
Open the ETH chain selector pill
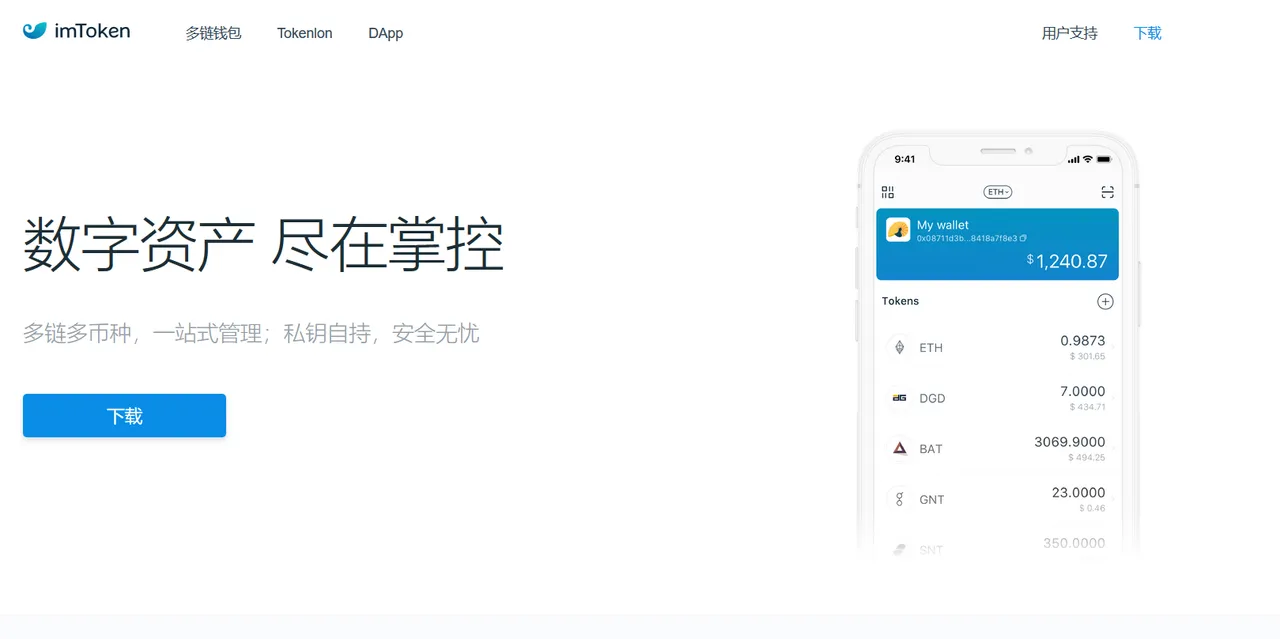click(997, 192)
